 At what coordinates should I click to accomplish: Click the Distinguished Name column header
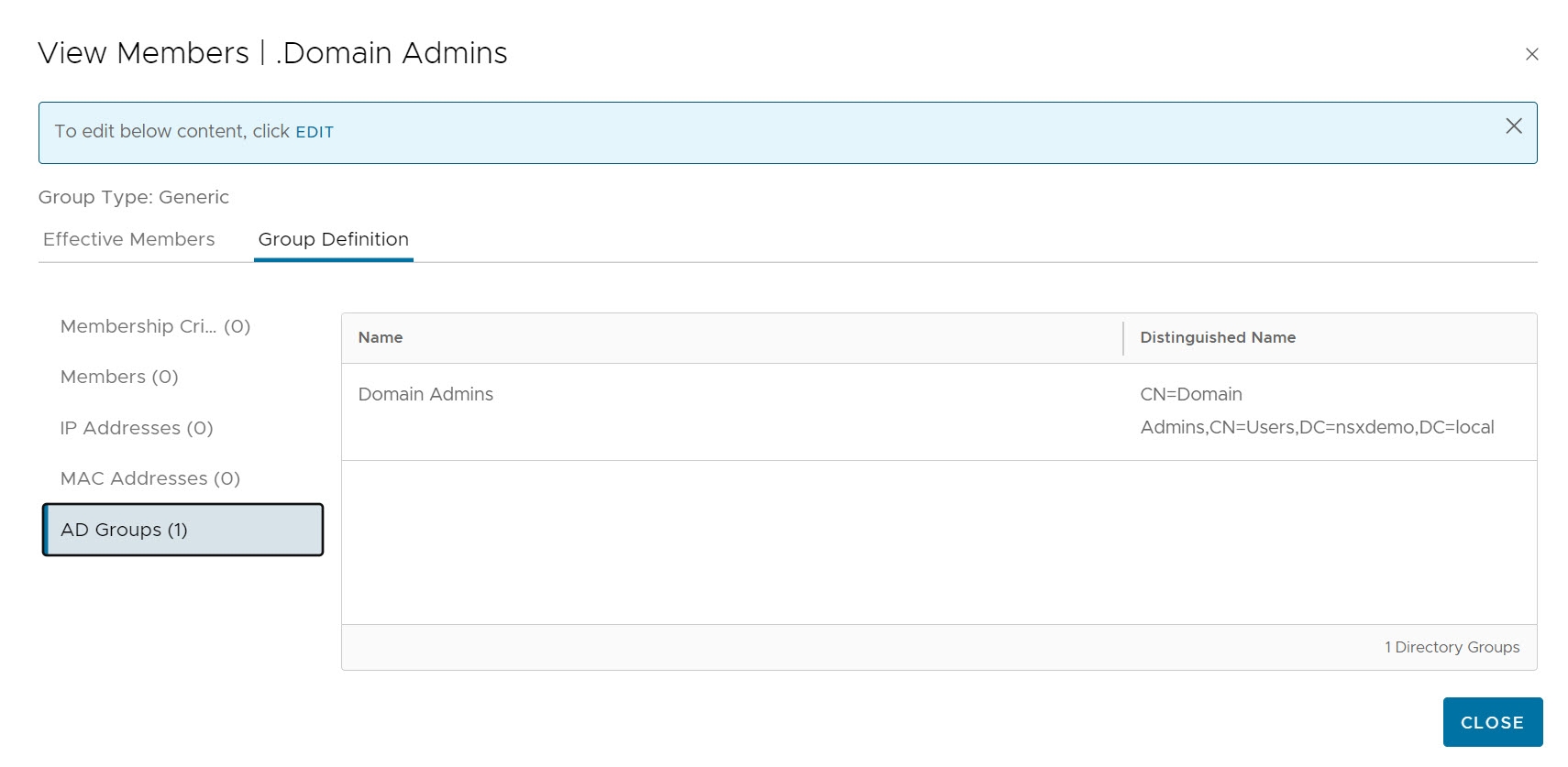click(x=1217, y=337)
